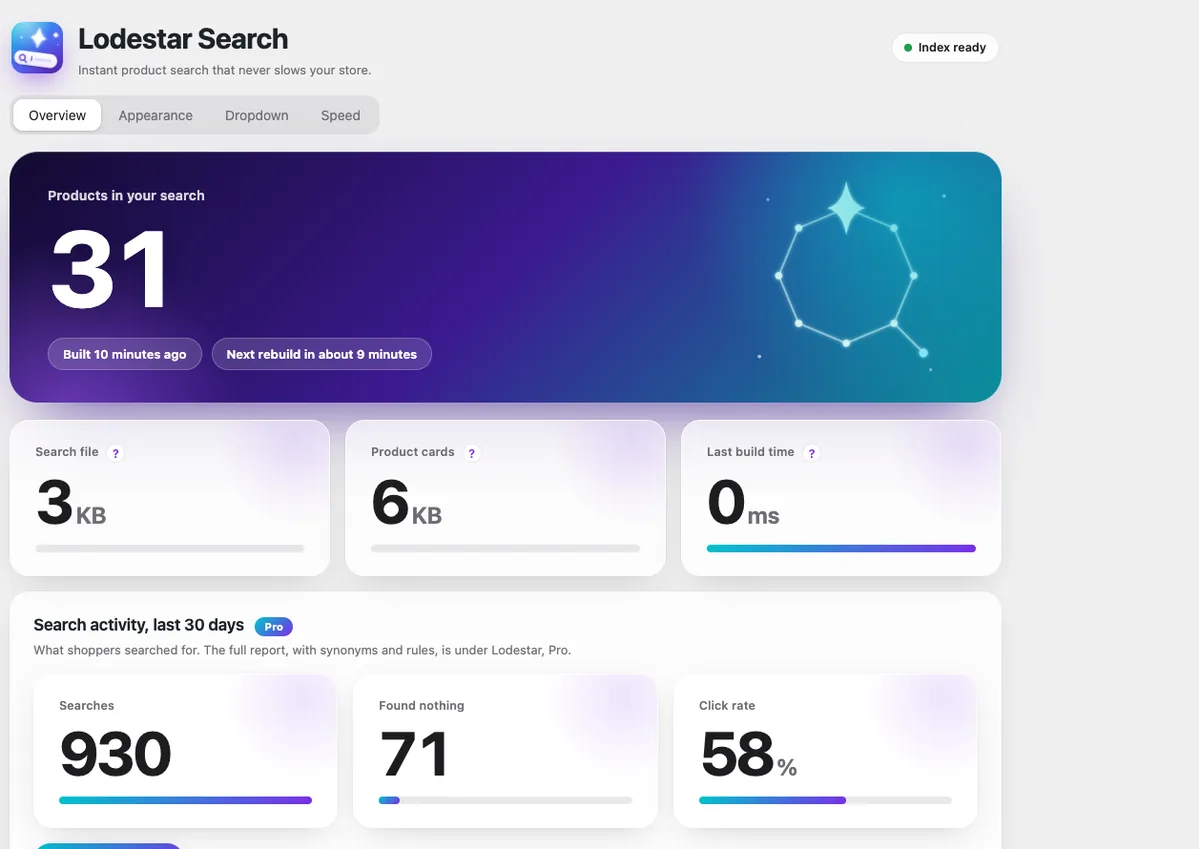Click the tagline 'Instant product search that never slows your store.'
The image size is (1200, 849).
225,70
